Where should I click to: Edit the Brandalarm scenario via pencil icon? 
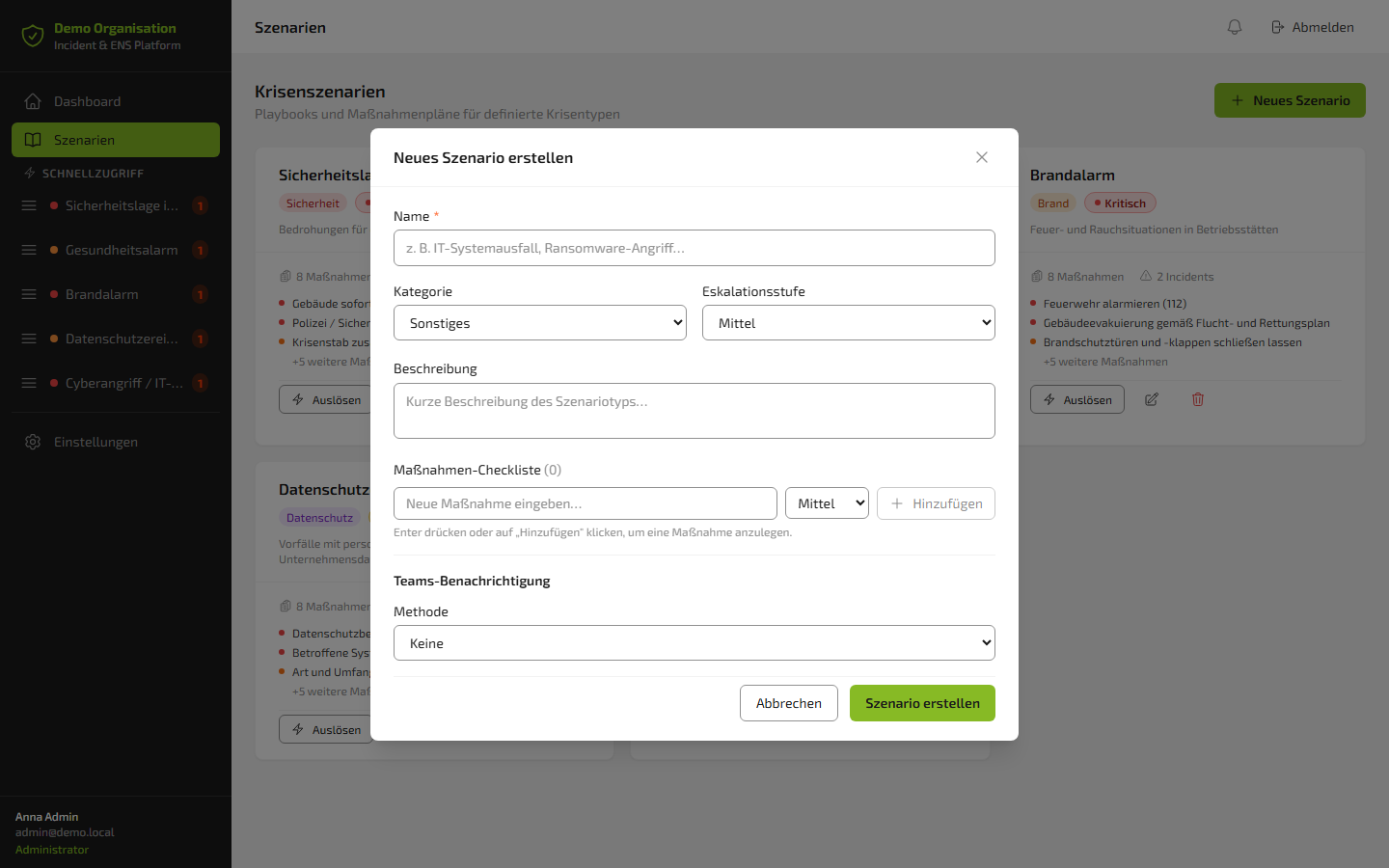pyautogui.click(x=1152, y=399)
